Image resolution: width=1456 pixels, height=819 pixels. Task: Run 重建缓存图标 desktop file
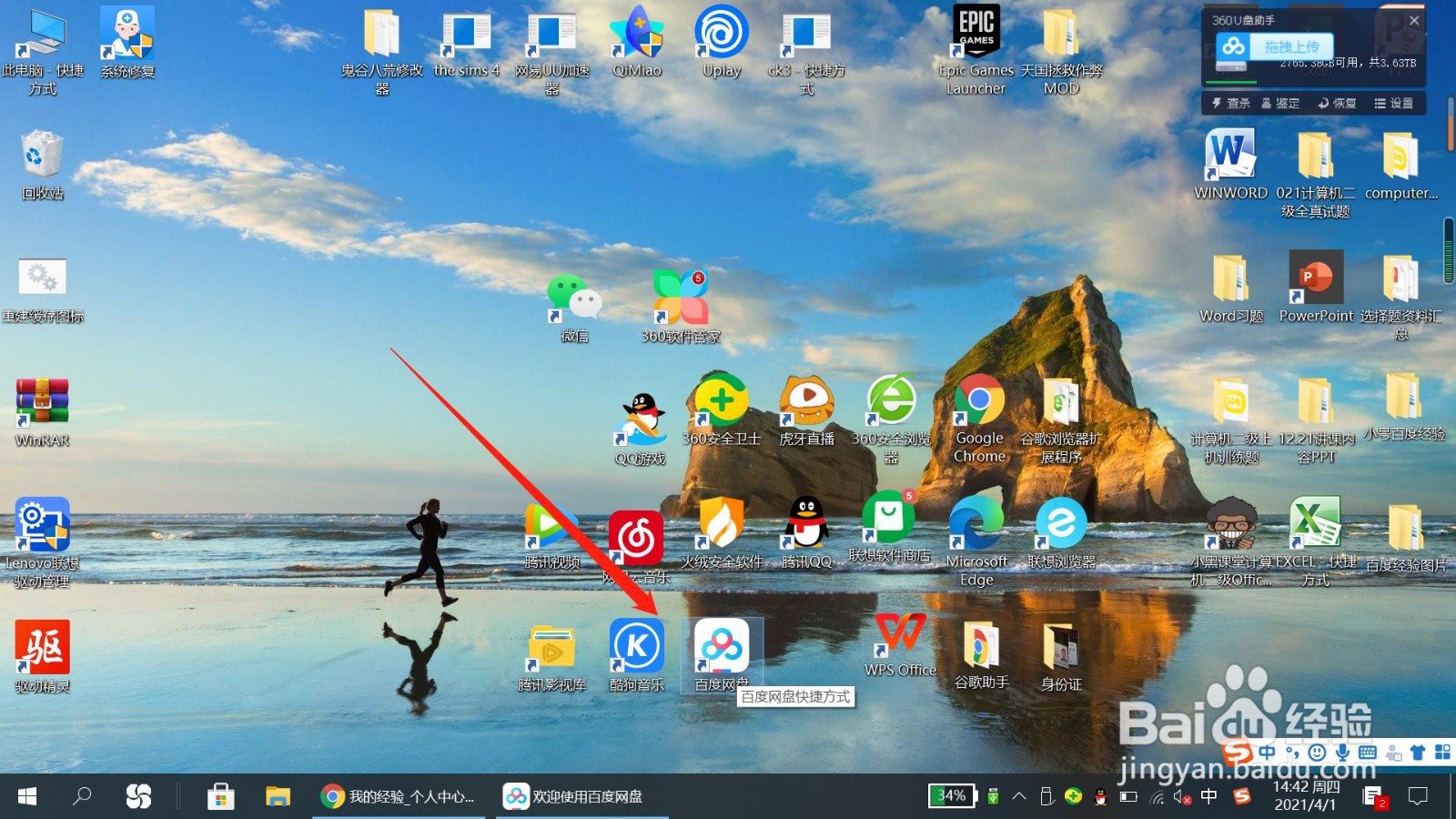(43, 291)
